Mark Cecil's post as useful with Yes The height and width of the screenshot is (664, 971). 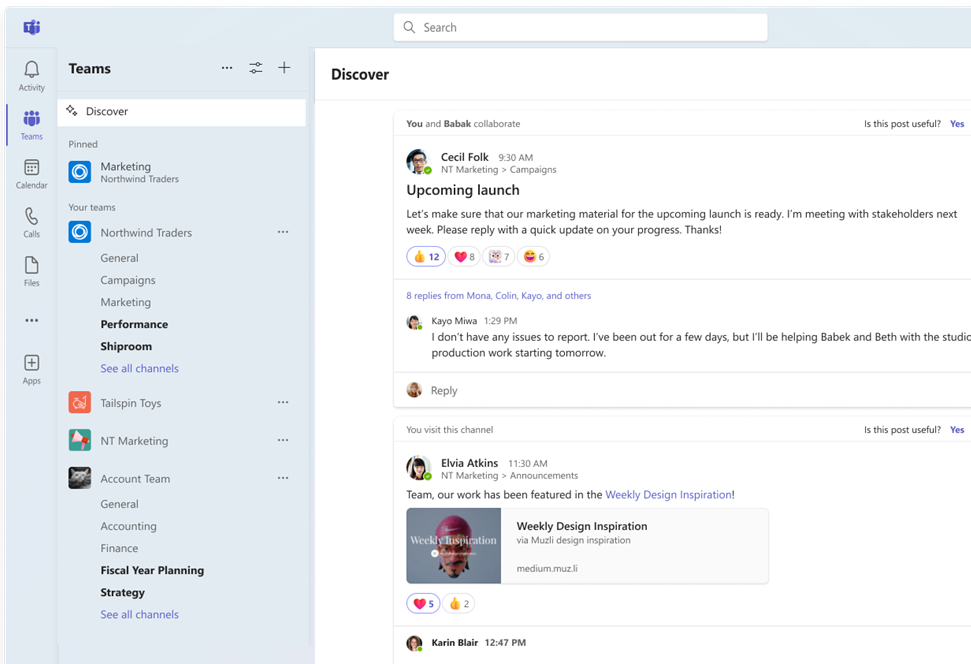pyautogui.click(x=957, y=123)
